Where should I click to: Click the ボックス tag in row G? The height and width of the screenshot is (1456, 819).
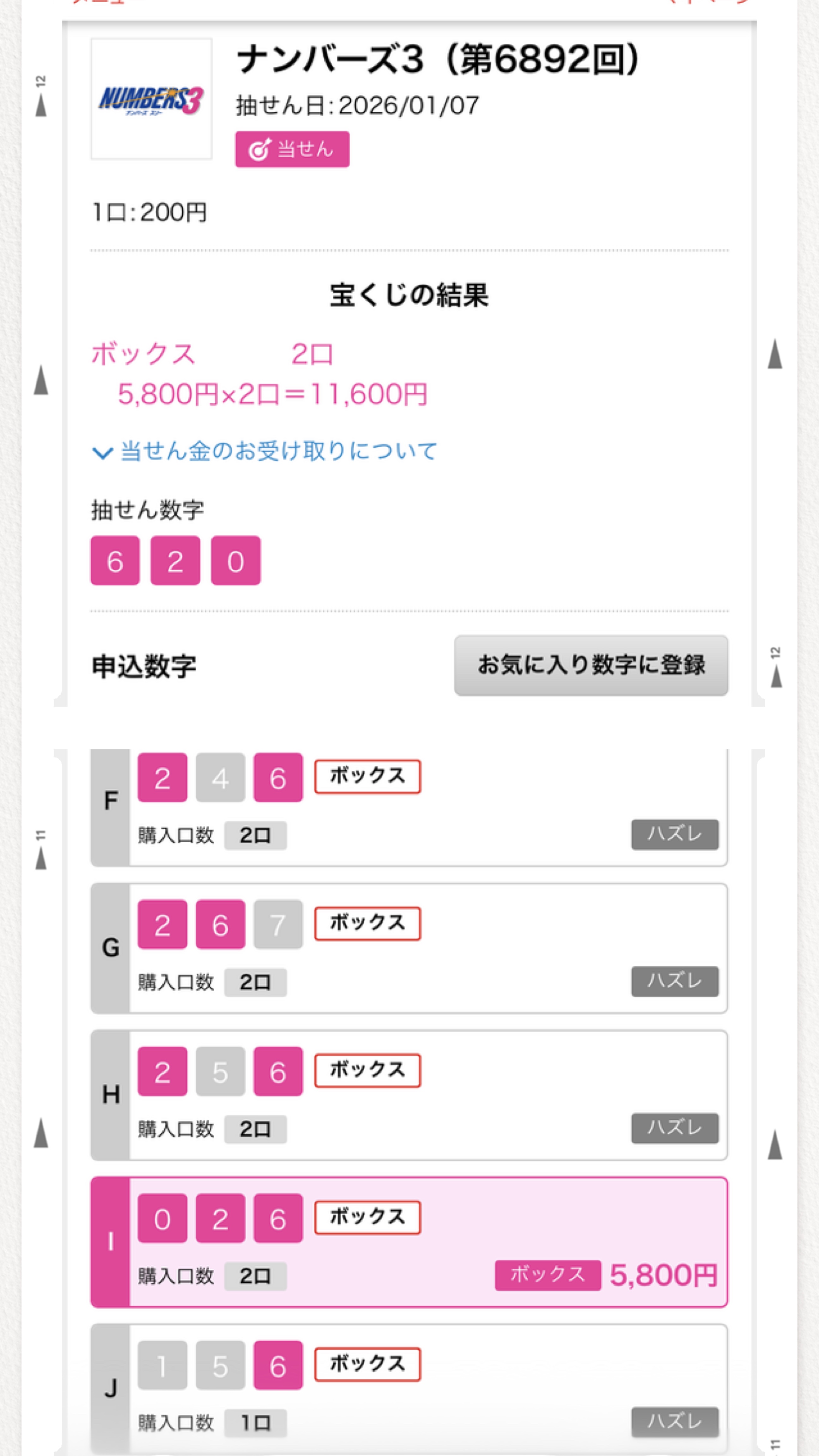[367, 924]
